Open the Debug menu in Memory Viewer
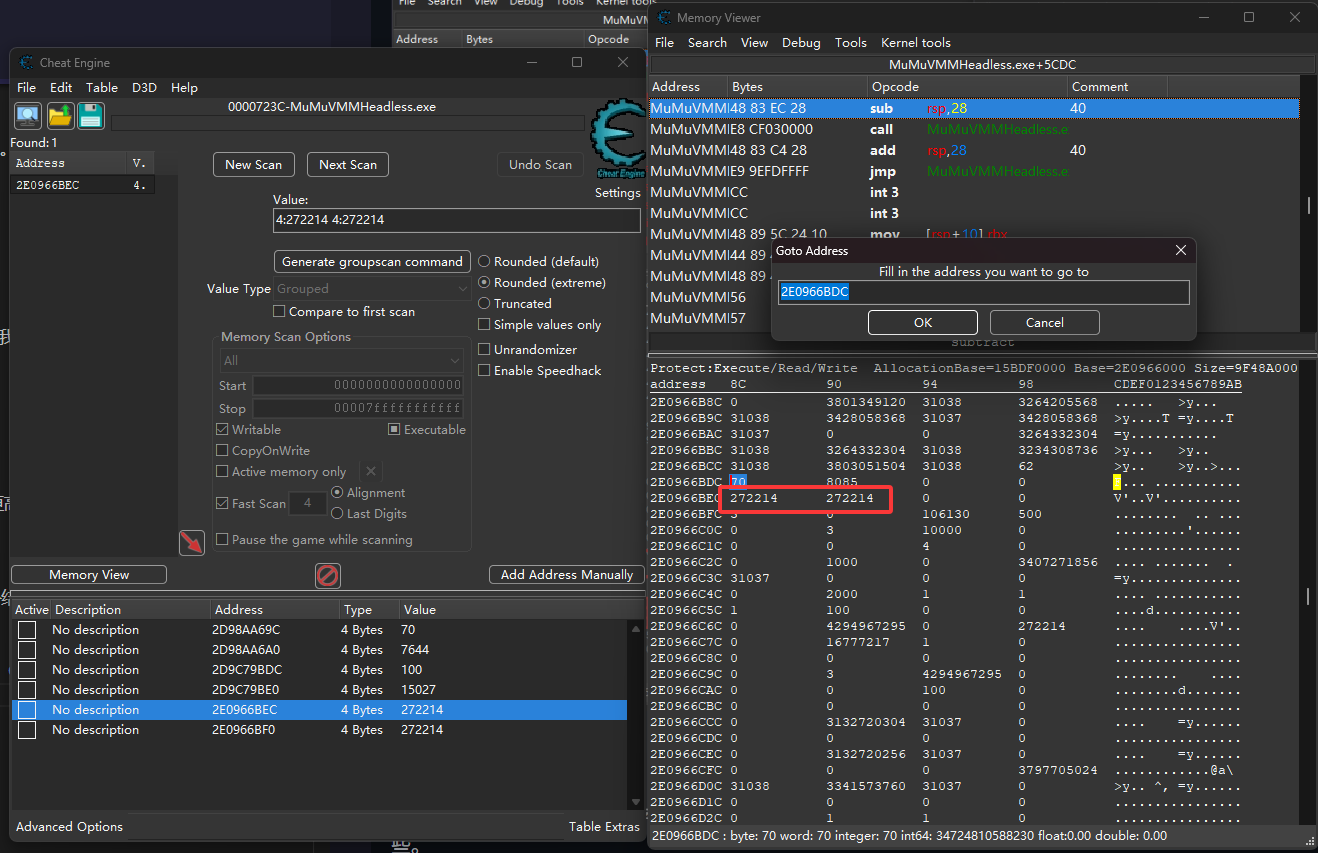Image resolution: width=1318 pixels, height=853 pixels. click(801, 43)
